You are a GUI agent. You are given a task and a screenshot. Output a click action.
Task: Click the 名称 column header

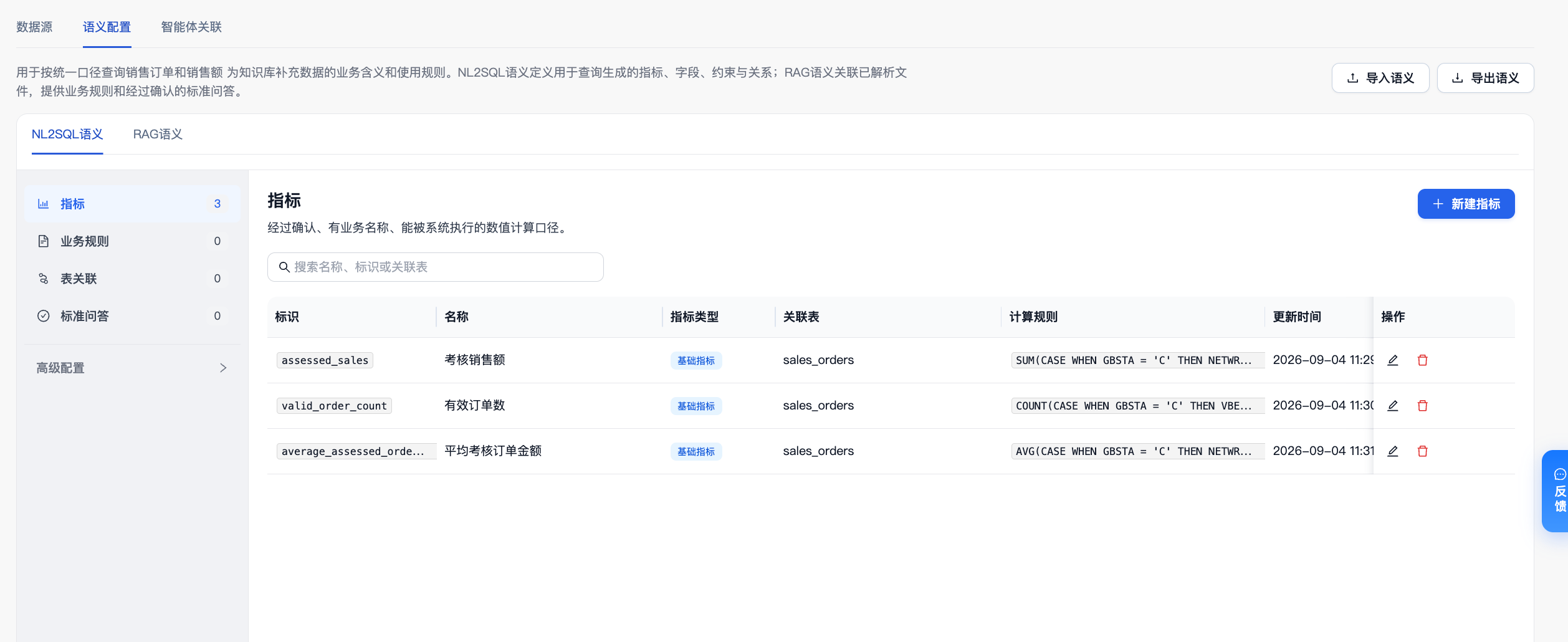coord(456,317)
